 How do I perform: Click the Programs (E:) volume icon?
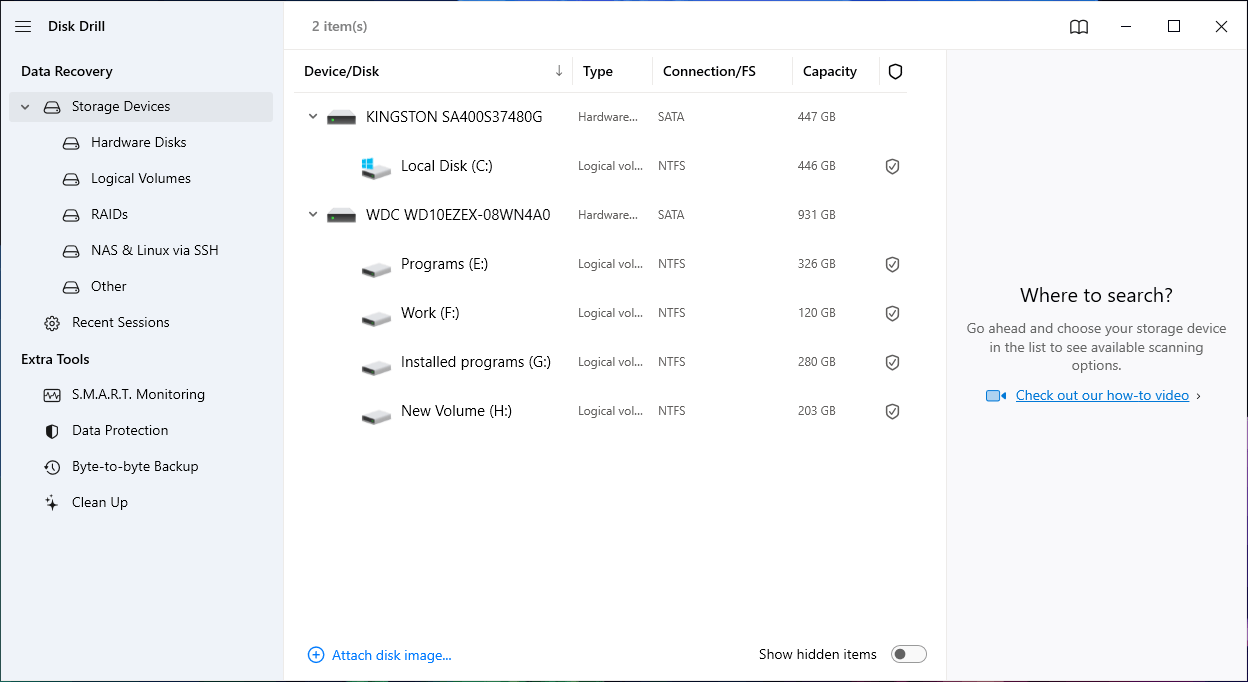pyautogui.click(x=376, y=269)
